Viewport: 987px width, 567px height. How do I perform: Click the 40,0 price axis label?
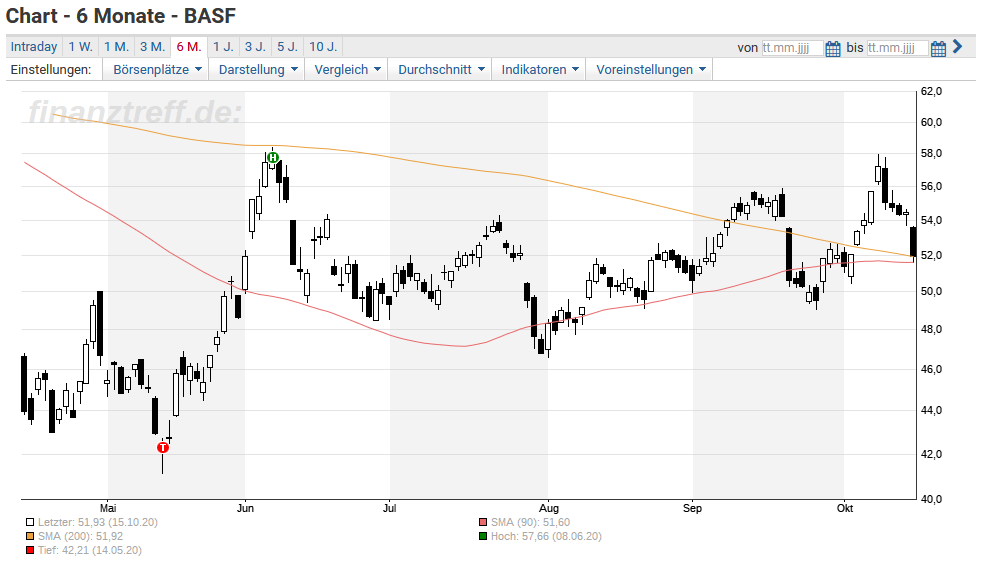[931, 499]
